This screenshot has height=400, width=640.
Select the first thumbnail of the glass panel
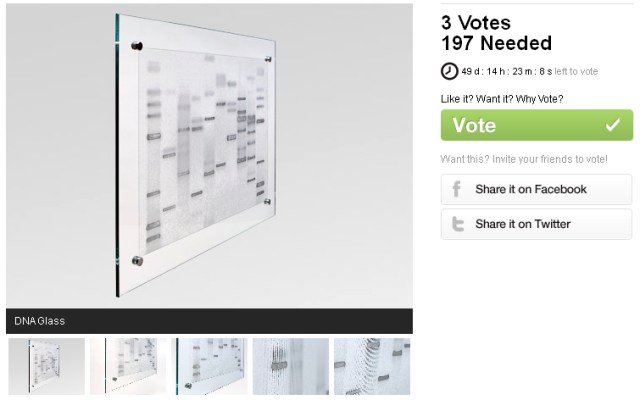46,366
